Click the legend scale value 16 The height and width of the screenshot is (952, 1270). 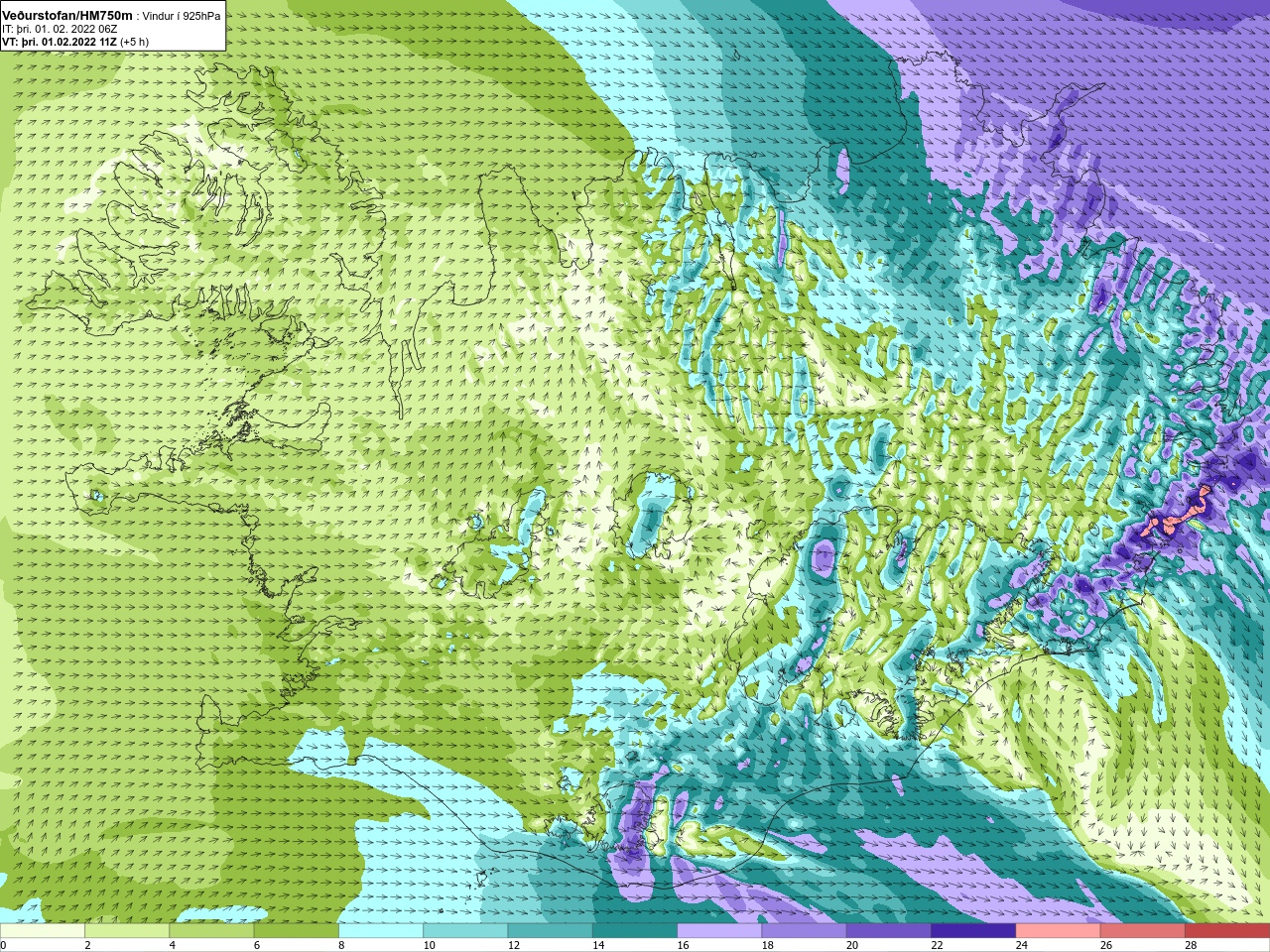pos(683,945)
